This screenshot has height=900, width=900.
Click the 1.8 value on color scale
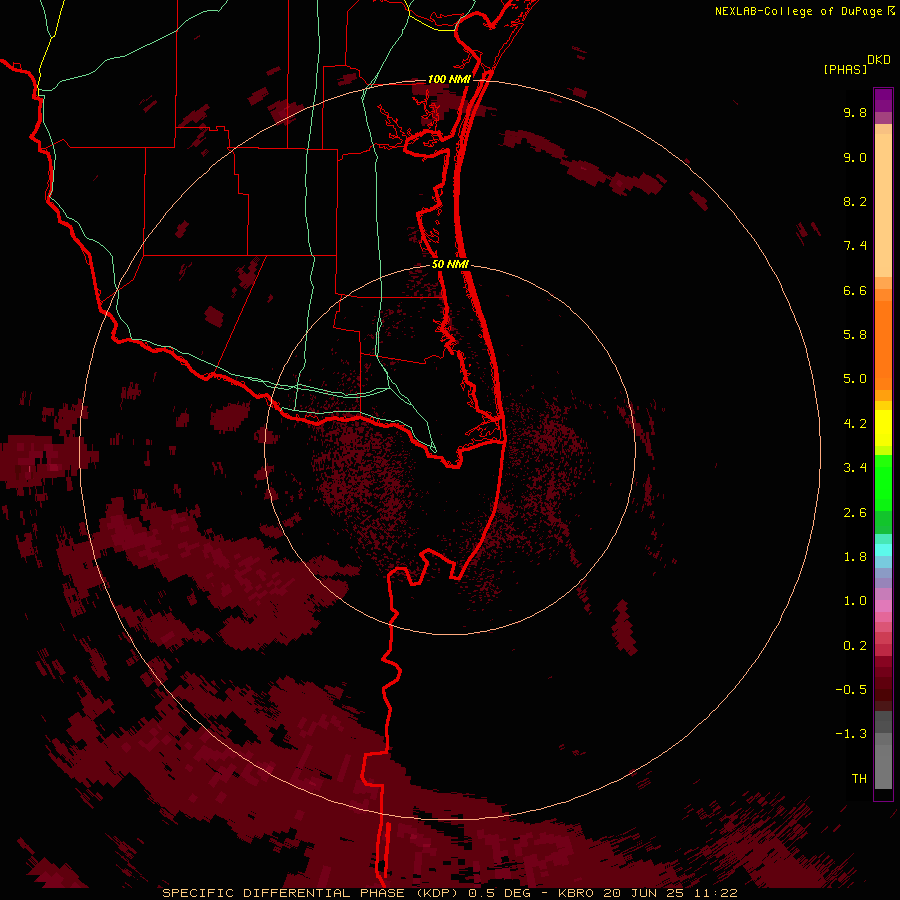tap(855, 557)
